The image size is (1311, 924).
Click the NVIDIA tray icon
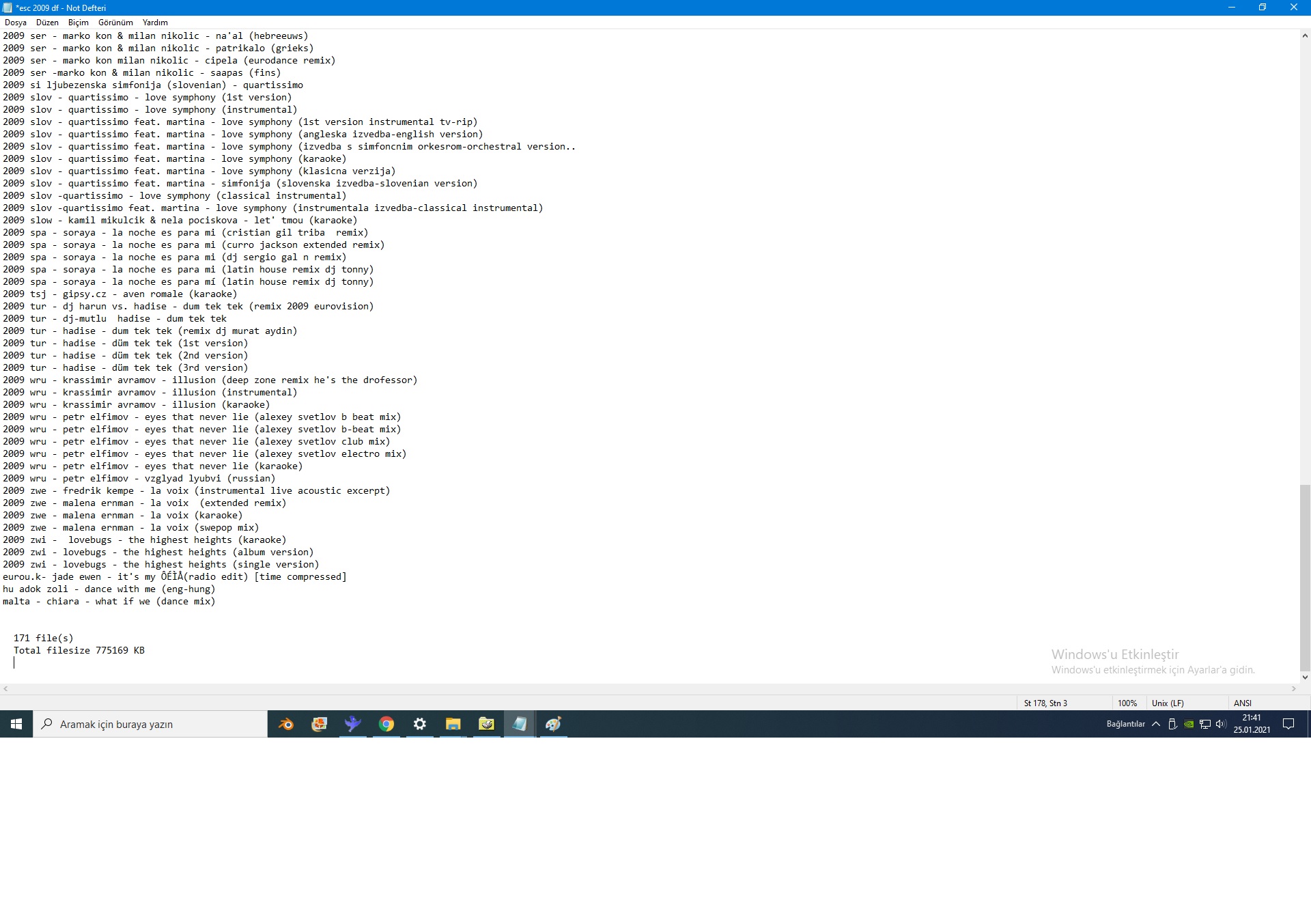(x=1189, y=724)
